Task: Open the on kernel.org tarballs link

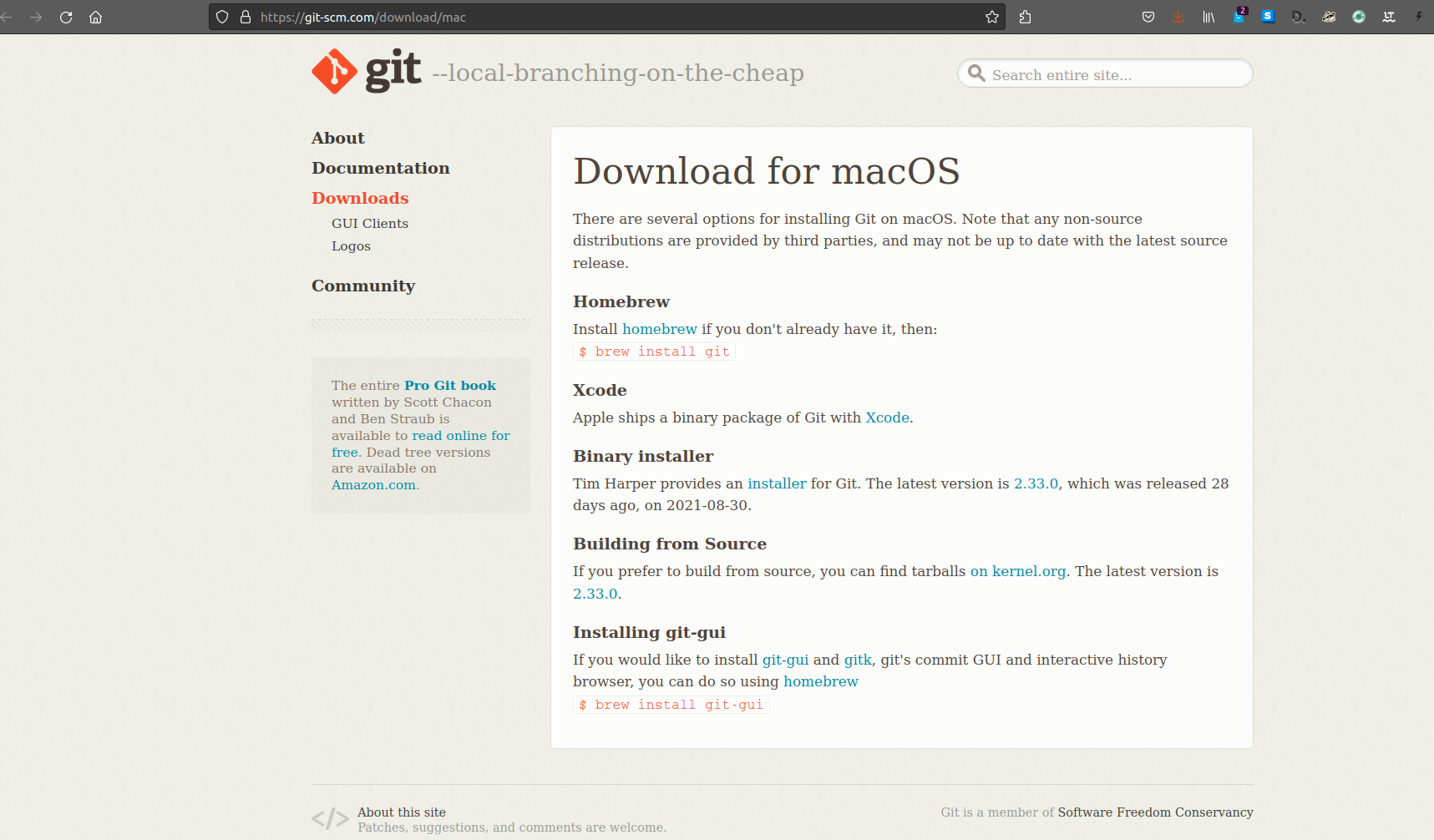Action: [x=1018, y=571]
